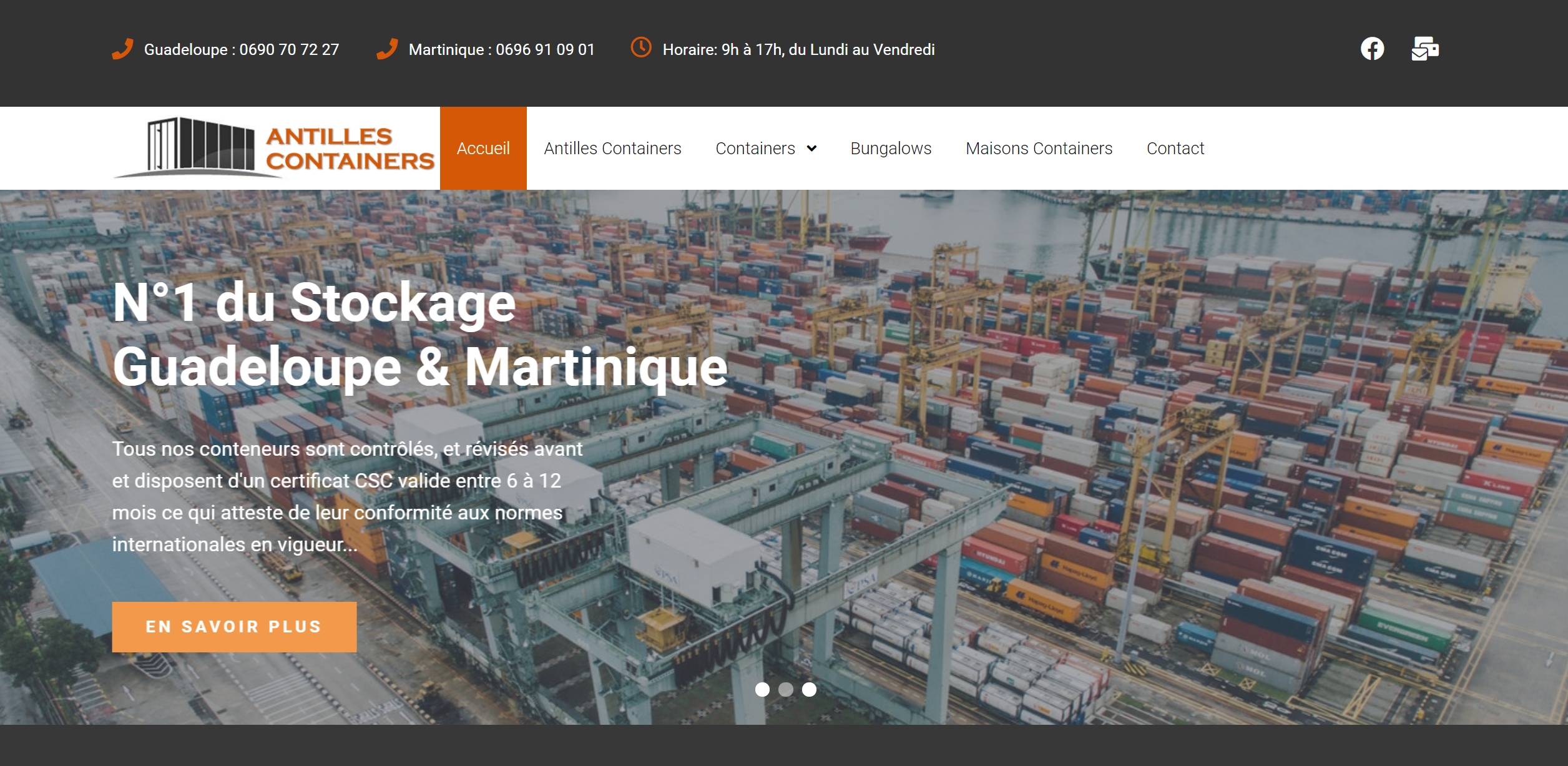
Task: Call Martinique number 0696 91 09 01
Action: (502, 49)
